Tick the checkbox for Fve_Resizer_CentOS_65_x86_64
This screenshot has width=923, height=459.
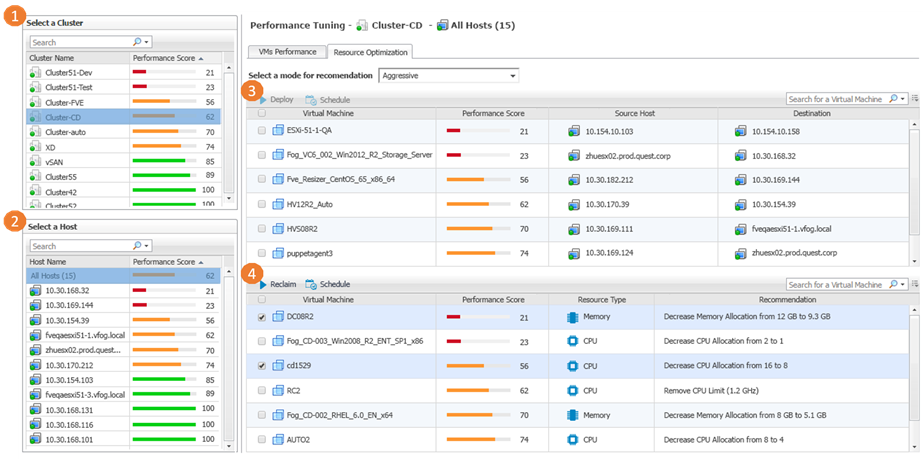click(261, 180)
